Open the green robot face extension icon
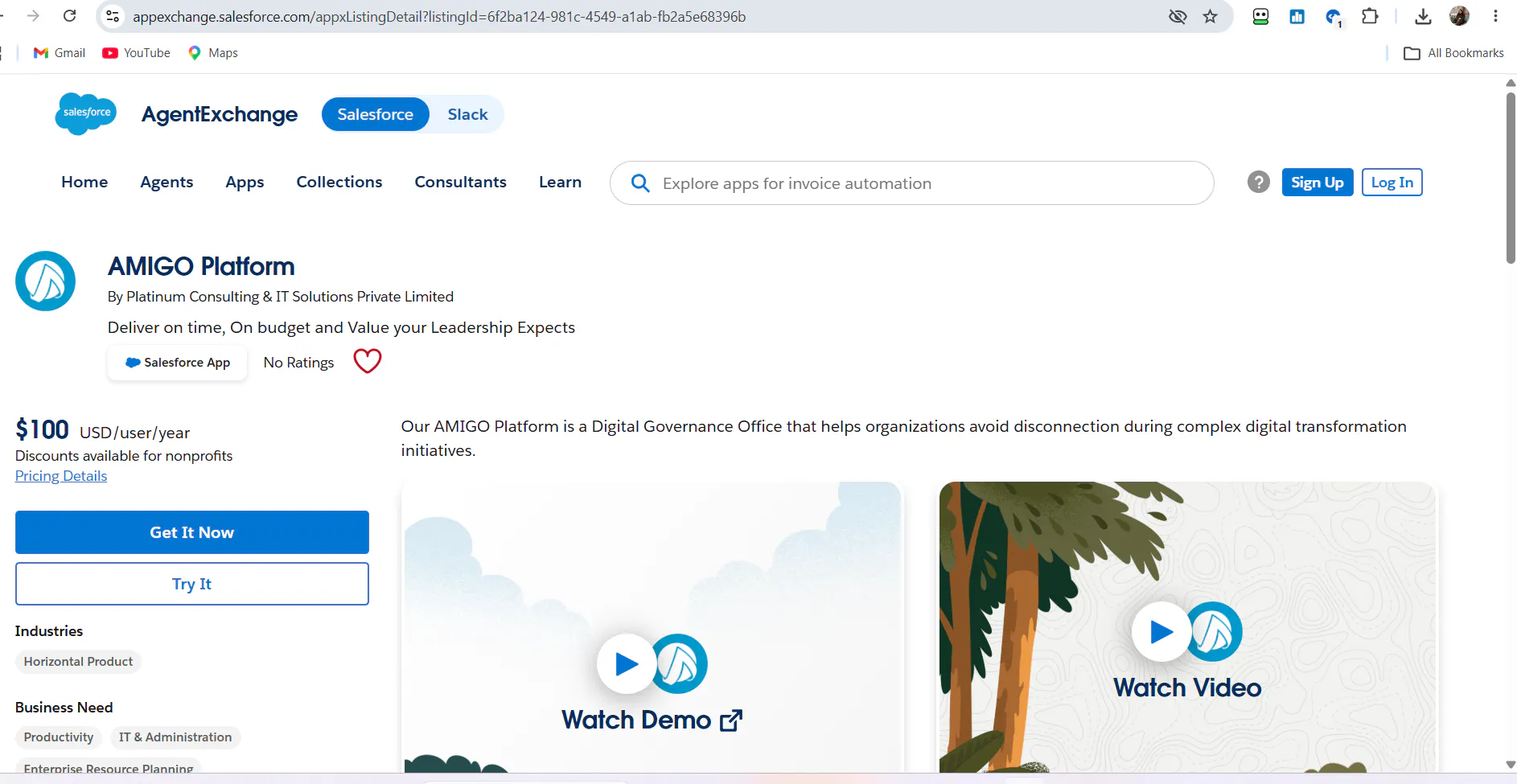This screenshot has height=784, width=1517. click(x=1260, y=16)
